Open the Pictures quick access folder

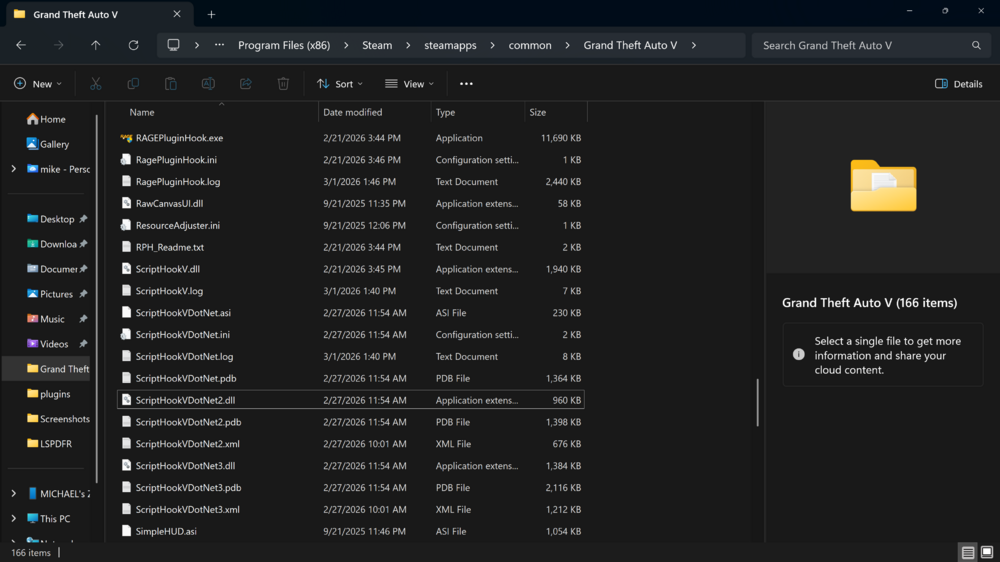(x=50, y=294)
